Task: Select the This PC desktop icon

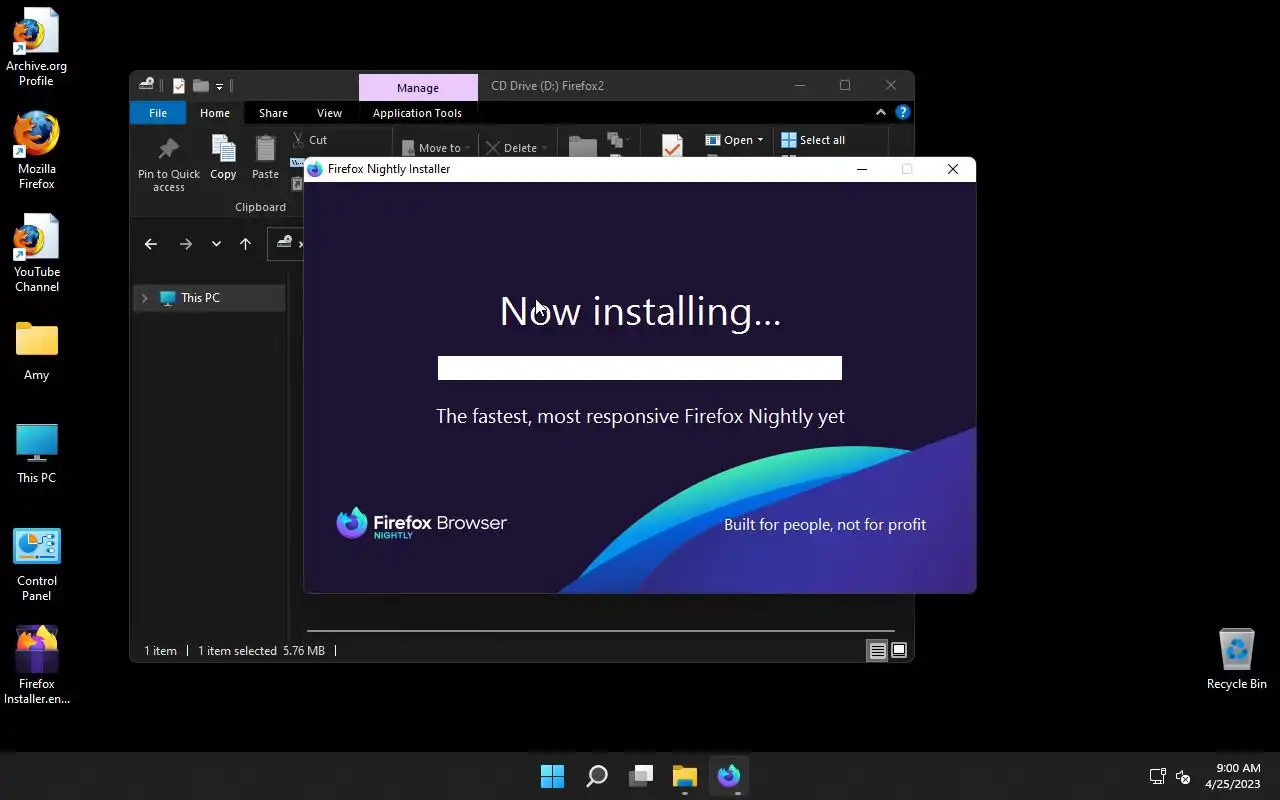Action: pyautogui.click(x=36, y=453)
